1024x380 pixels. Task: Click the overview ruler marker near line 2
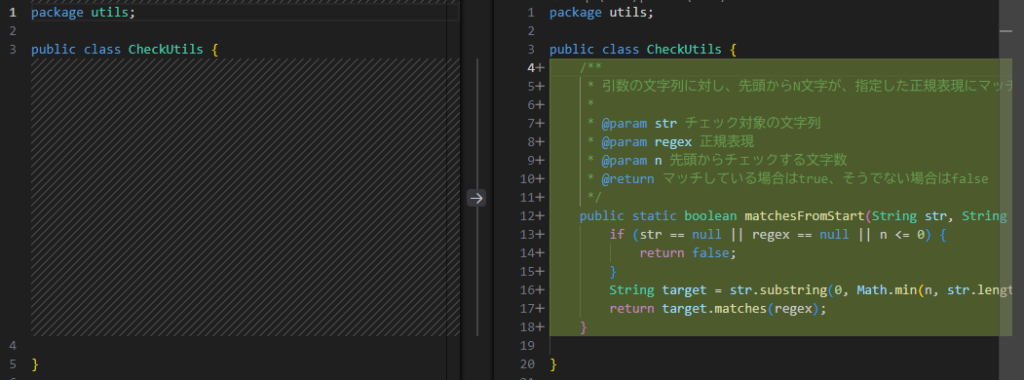(x=1005, y=30)
